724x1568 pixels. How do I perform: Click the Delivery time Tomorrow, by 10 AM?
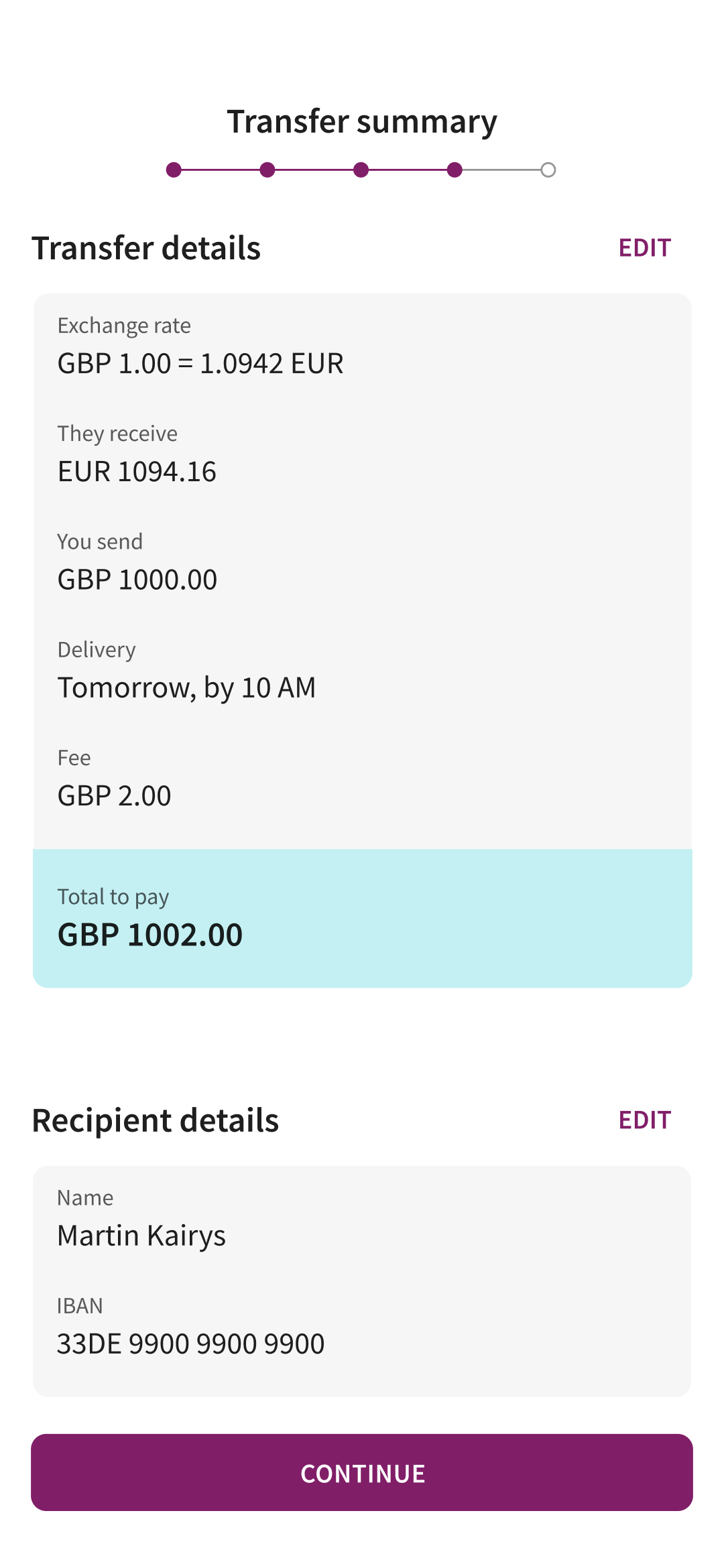pos(186,688)
